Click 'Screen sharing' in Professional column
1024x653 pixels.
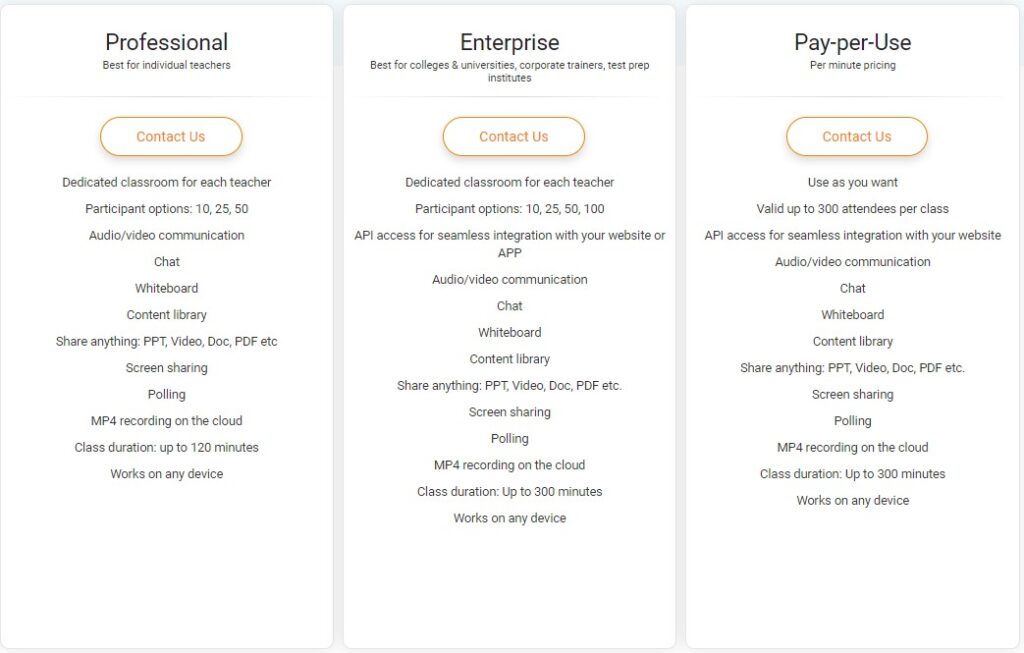[x=167, y=368]
